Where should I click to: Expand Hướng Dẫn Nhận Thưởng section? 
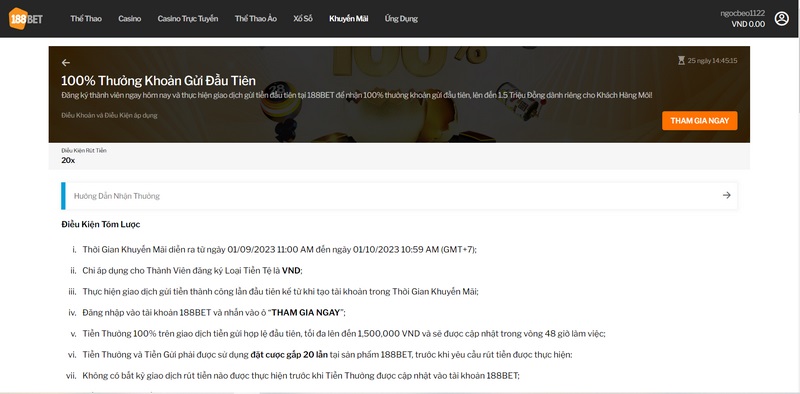click(399, 196)
